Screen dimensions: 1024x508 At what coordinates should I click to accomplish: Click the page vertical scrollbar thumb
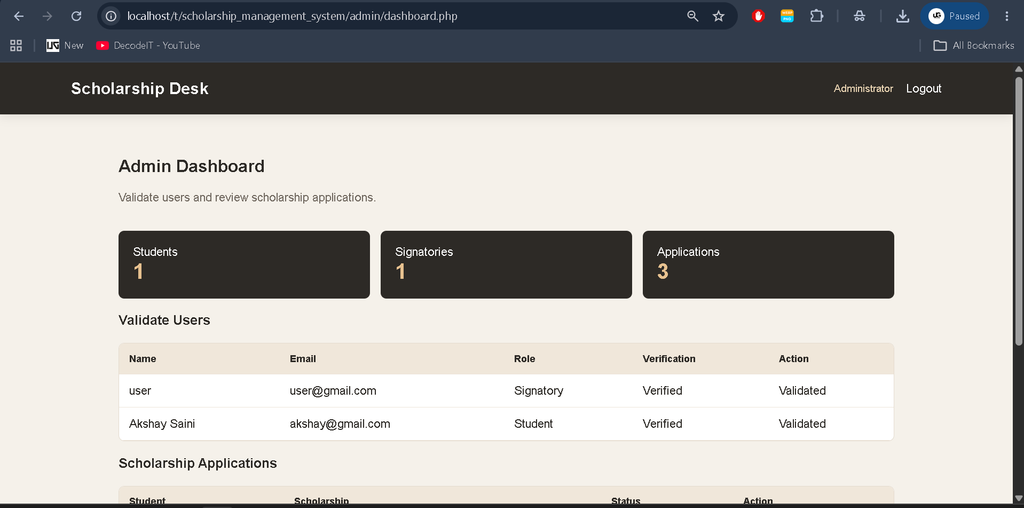coord(1018,210)
